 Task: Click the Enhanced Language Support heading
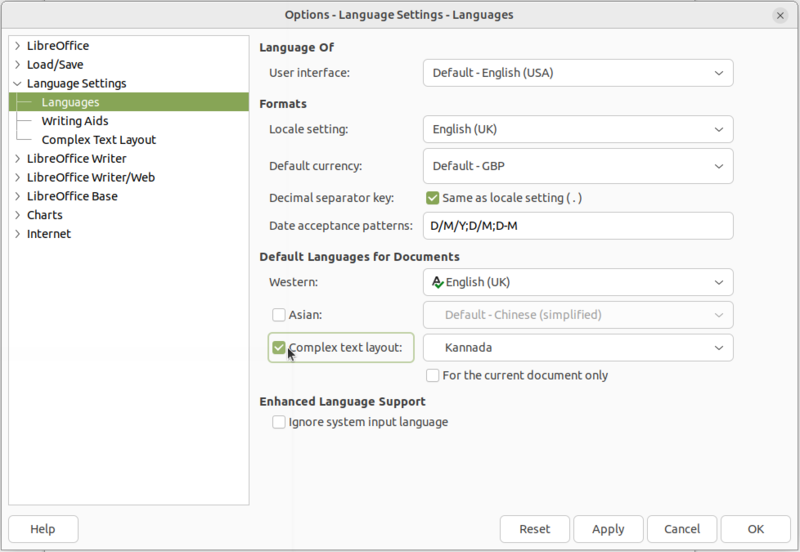[342, 402]
